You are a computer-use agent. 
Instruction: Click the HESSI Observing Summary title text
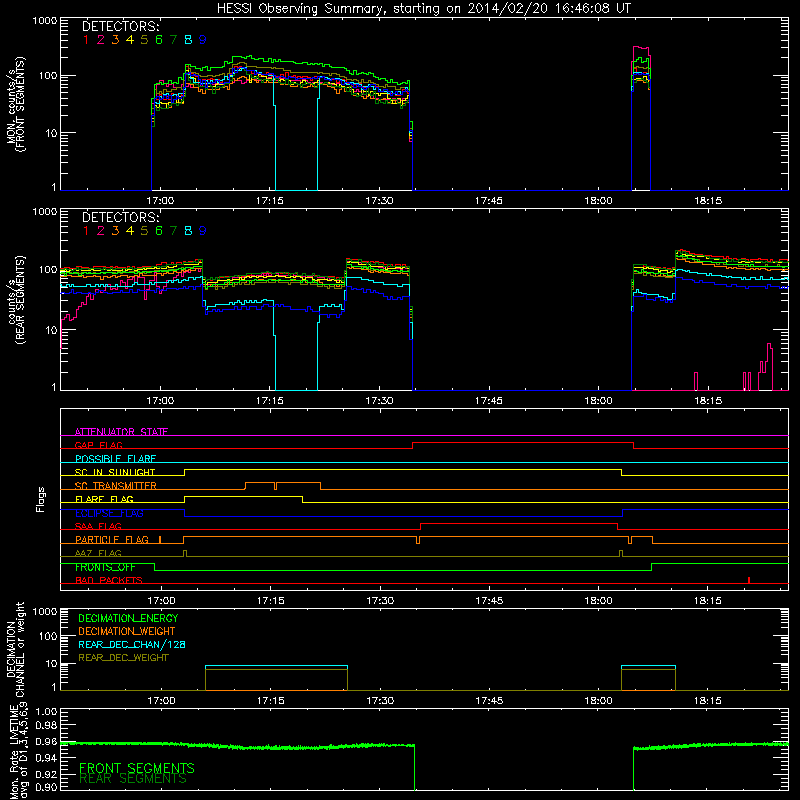tap(423, 9)
